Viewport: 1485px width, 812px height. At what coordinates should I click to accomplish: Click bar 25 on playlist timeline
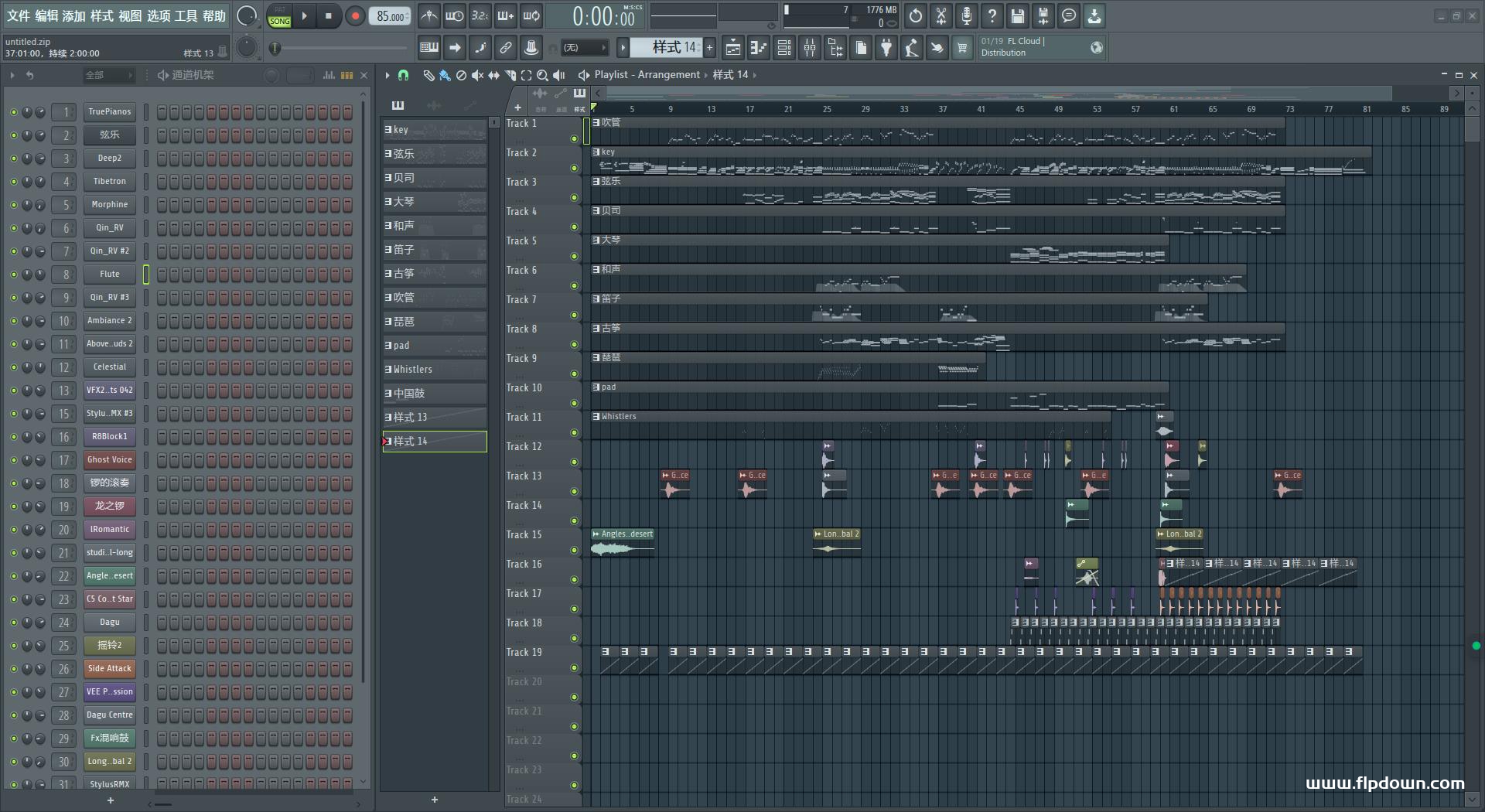point(827,109)
